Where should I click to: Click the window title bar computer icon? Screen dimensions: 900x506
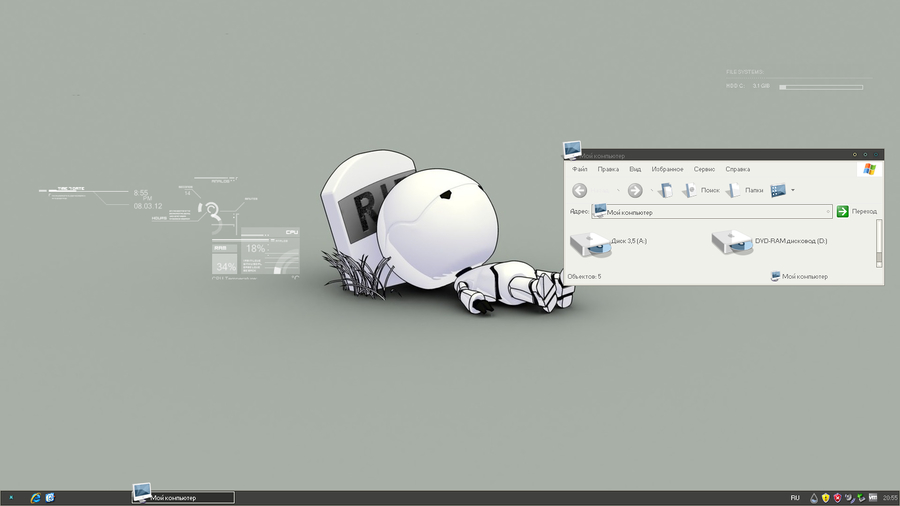point(572,150)
